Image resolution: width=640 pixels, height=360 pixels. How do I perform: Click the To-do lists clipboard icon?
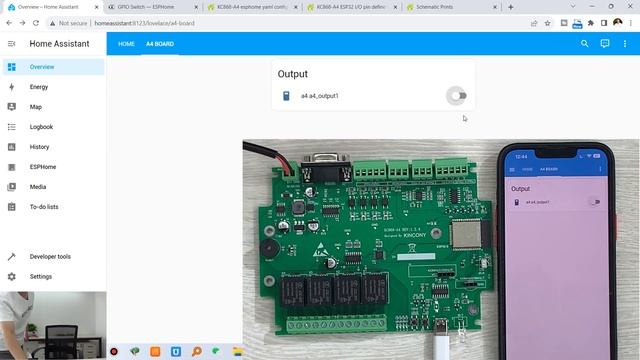[x=11, y=207]
